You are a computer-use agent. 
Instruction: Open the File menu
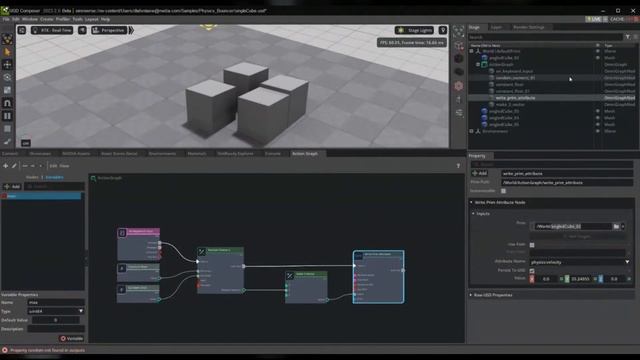[x=6, y=19]
